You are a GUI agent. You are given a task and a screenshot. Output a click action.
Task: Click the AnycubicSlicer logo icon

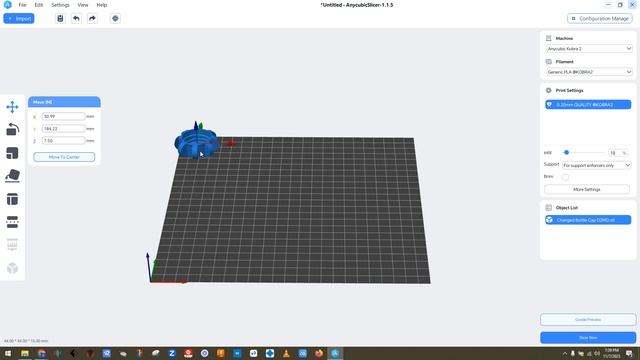[7, 5]
